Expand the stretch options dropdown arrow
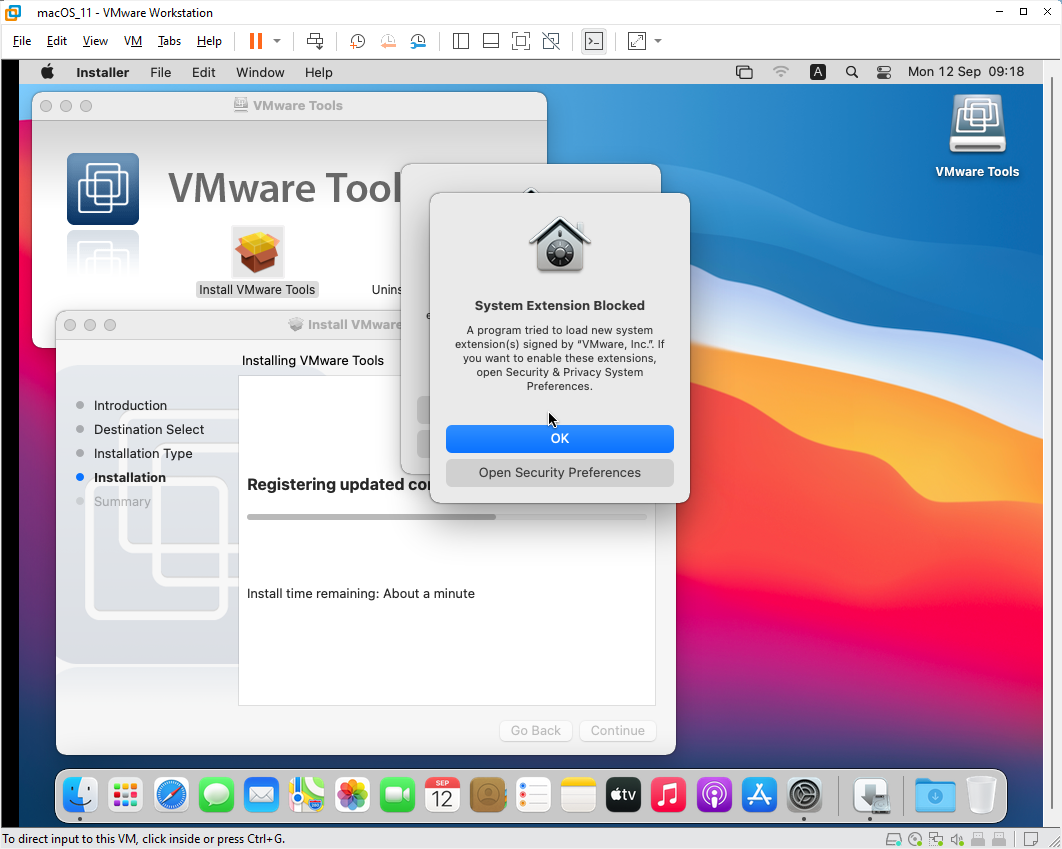 coord(658,41)
